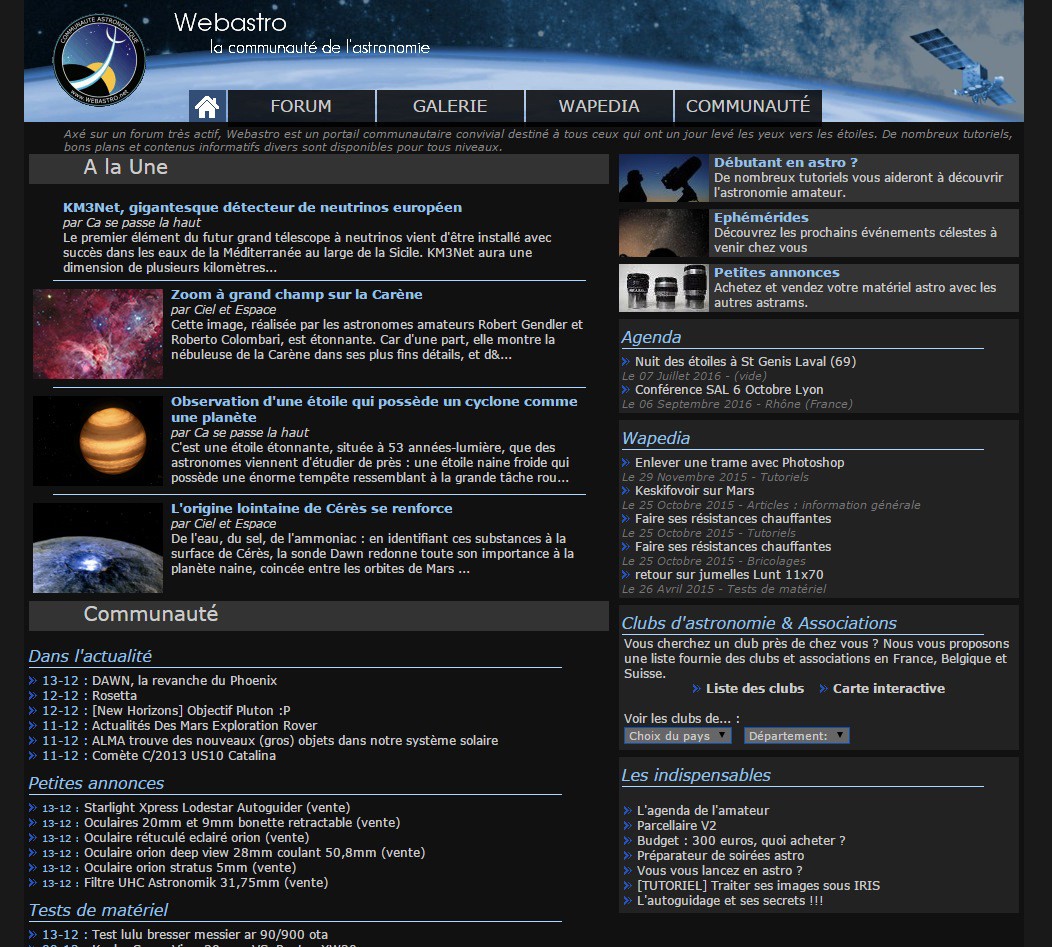
Task: Click the Wapedia section heading
Action: point(655,438)
